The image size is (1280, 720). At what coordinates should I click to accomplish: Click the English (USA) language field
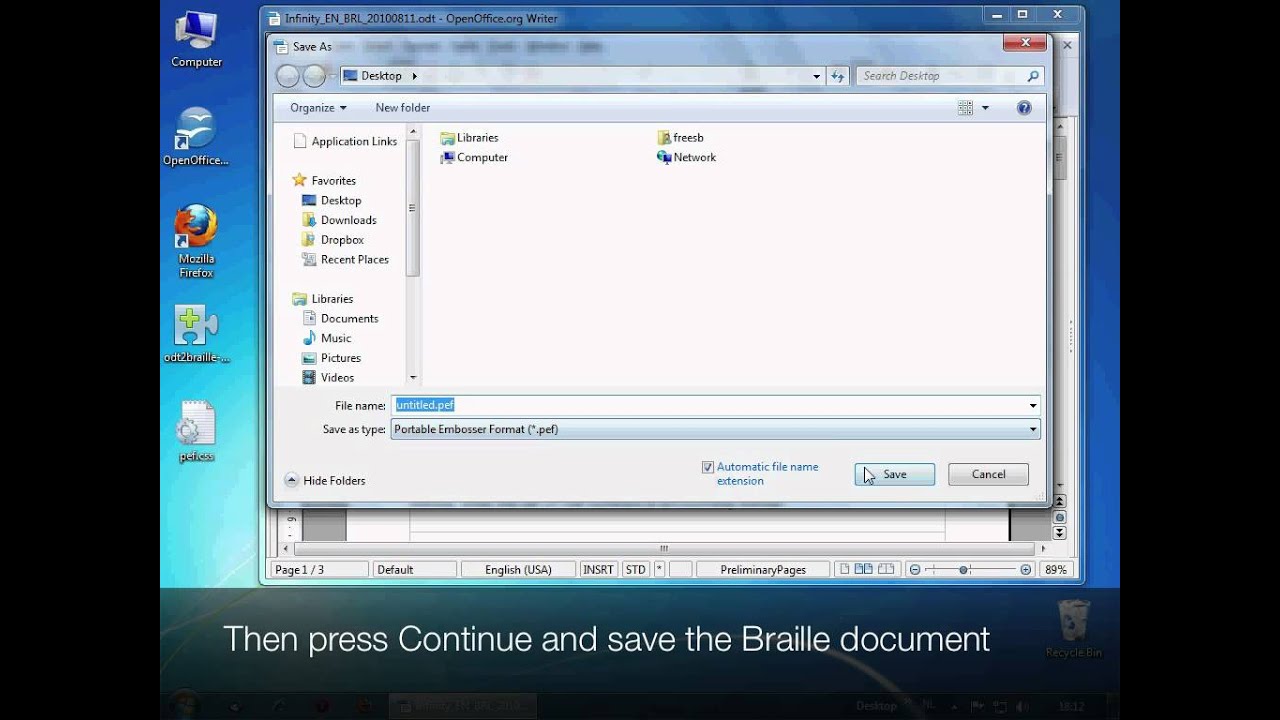pos(518,570)
